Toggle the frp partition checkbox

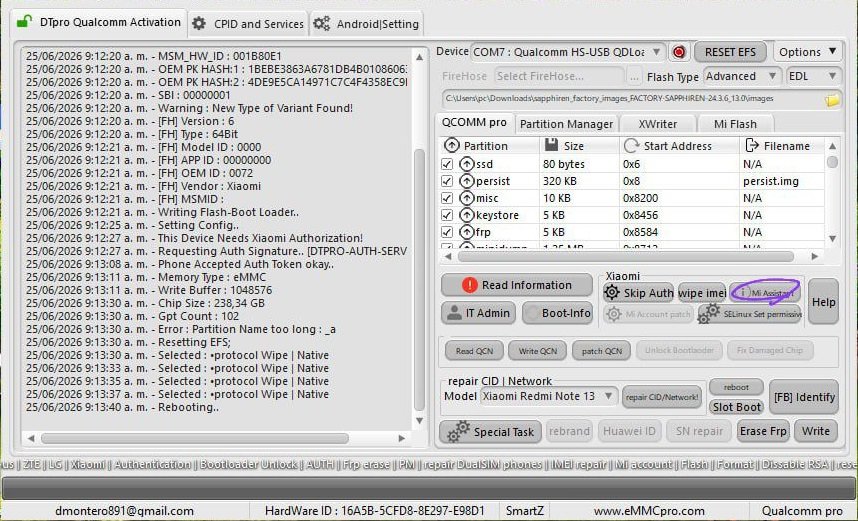point(447,232)
